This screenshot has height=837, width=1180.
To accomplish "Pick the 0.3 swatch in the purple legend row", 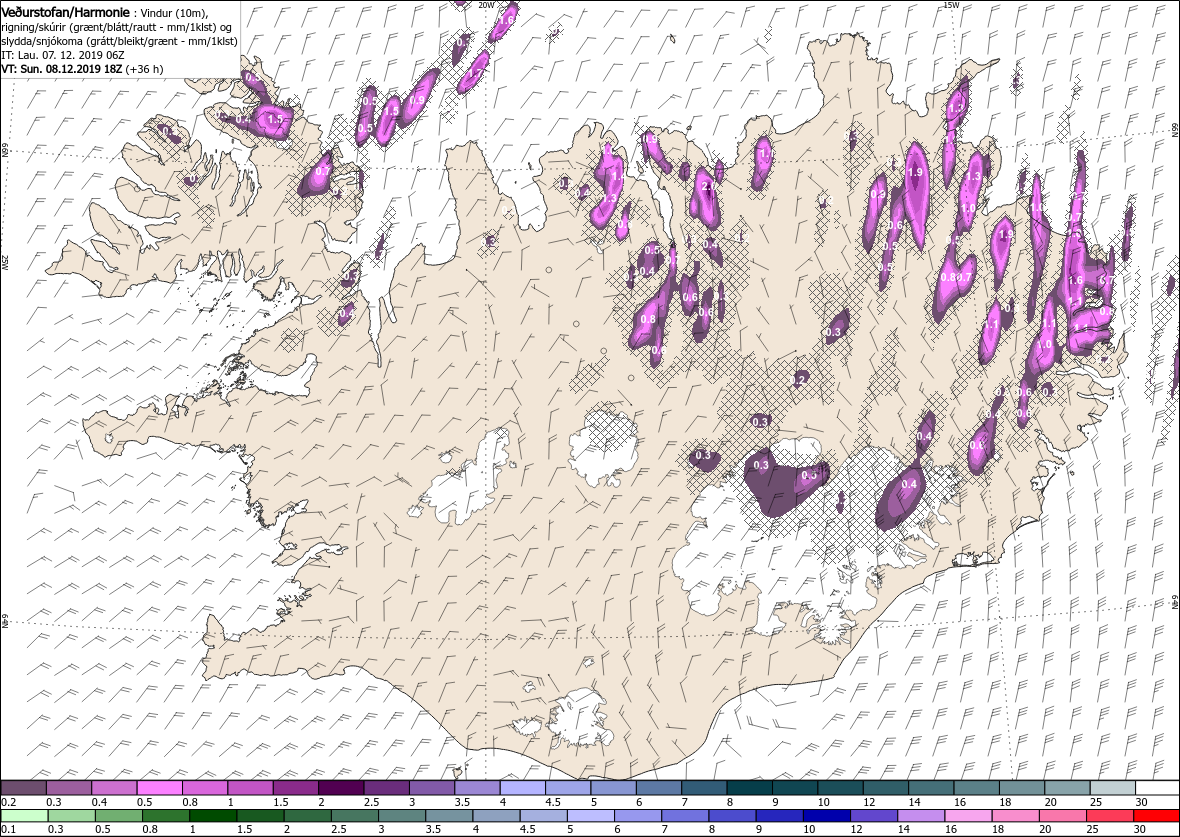I will (68, 788).
